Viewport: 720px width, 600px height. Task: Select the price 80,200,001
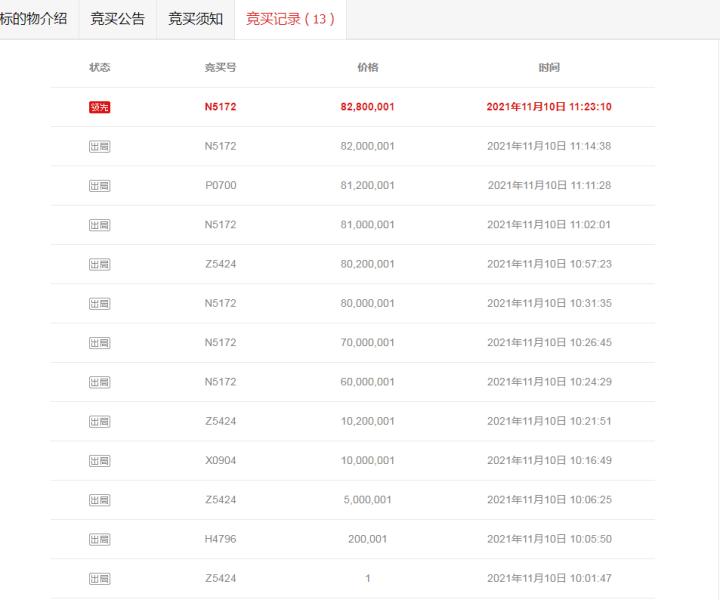(367, 264)
